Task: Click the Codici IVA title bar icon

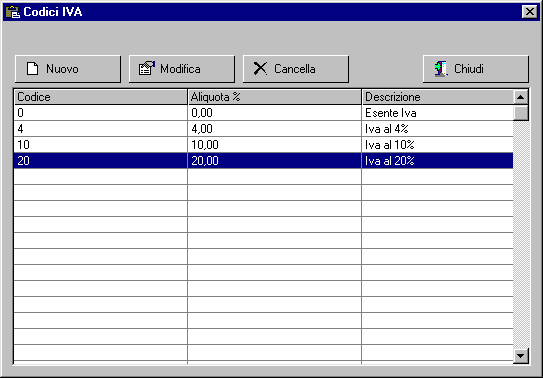Action: coord(13,12)
